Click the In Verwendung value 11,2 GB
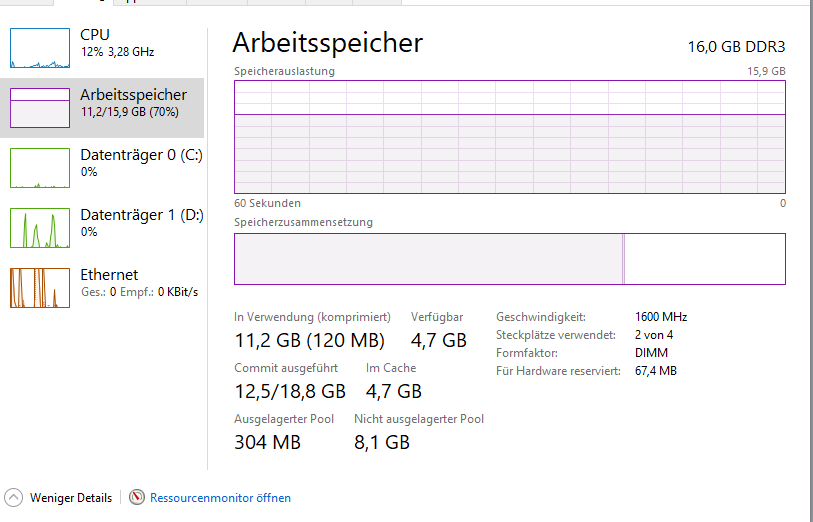This screenshot has height=522, width=813. pyautogui.click(x=267, y=340)
